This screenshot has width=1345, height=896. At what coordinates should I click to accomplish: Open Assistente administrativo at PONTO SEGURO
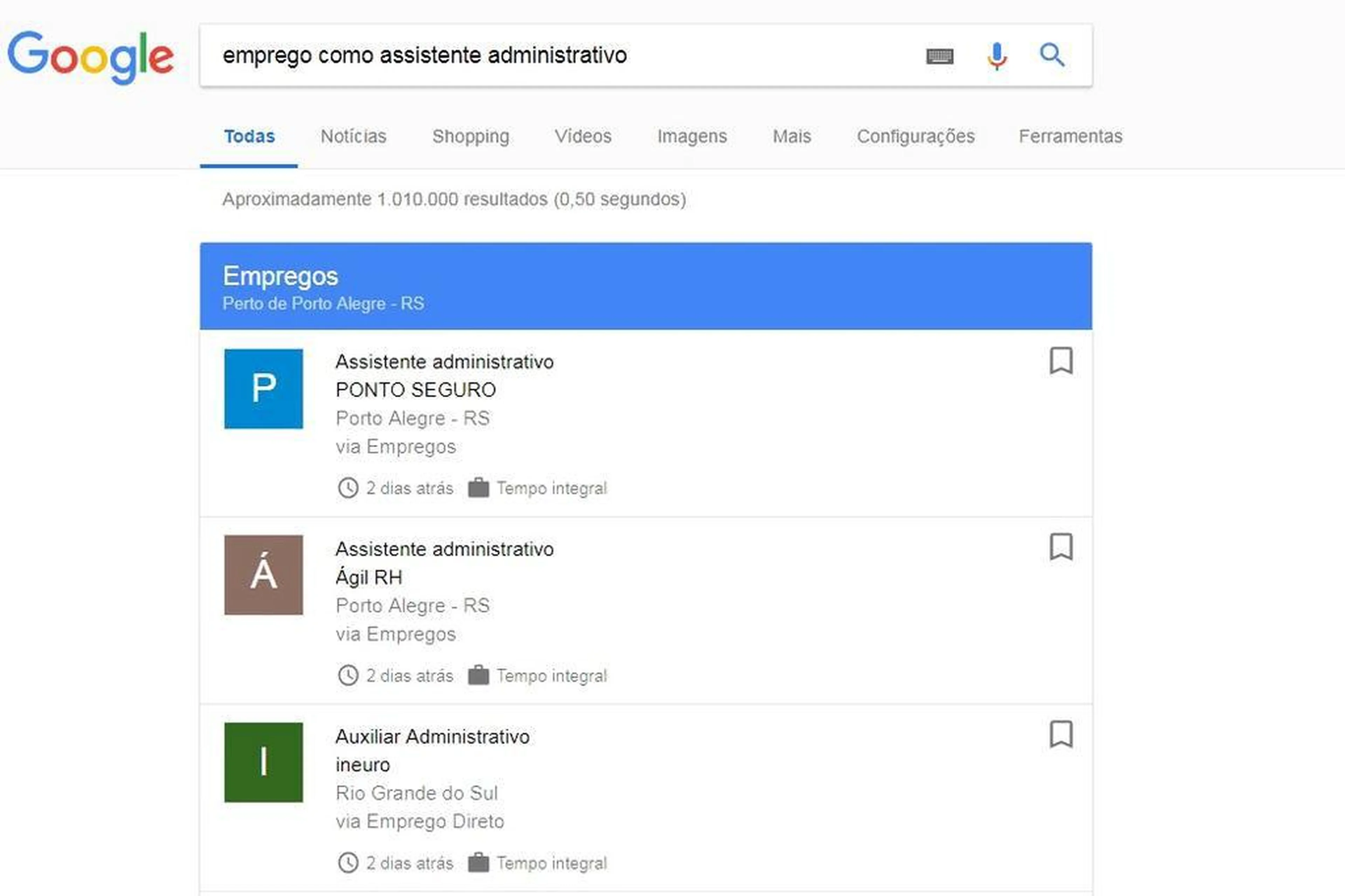pyautogui.click(x=444, y=362)
